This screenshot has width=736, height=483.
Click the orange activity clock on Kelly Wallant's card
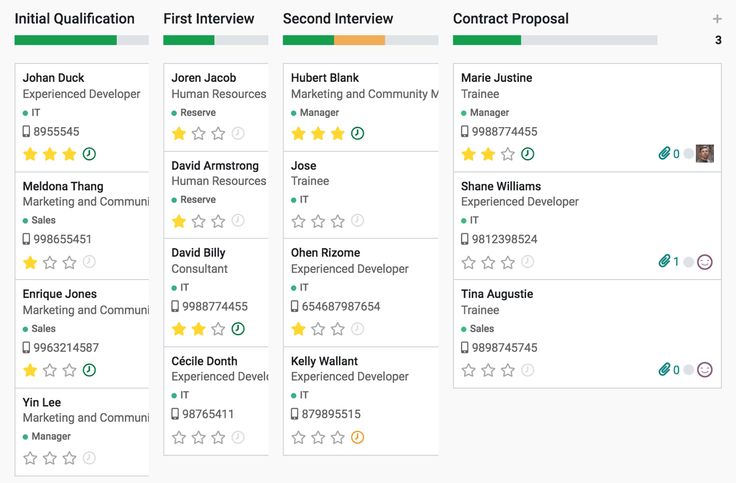point(357,437)
